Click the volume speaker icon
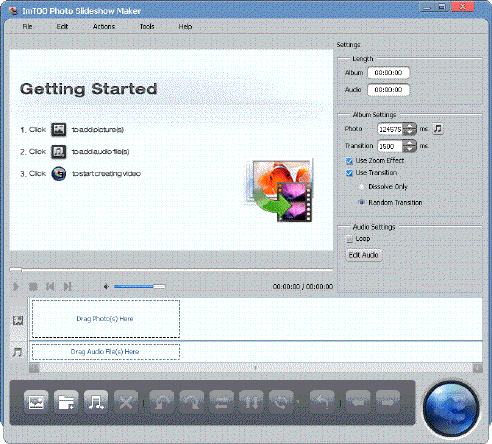The height and width of the screenshot is (444, 492). 106,286
